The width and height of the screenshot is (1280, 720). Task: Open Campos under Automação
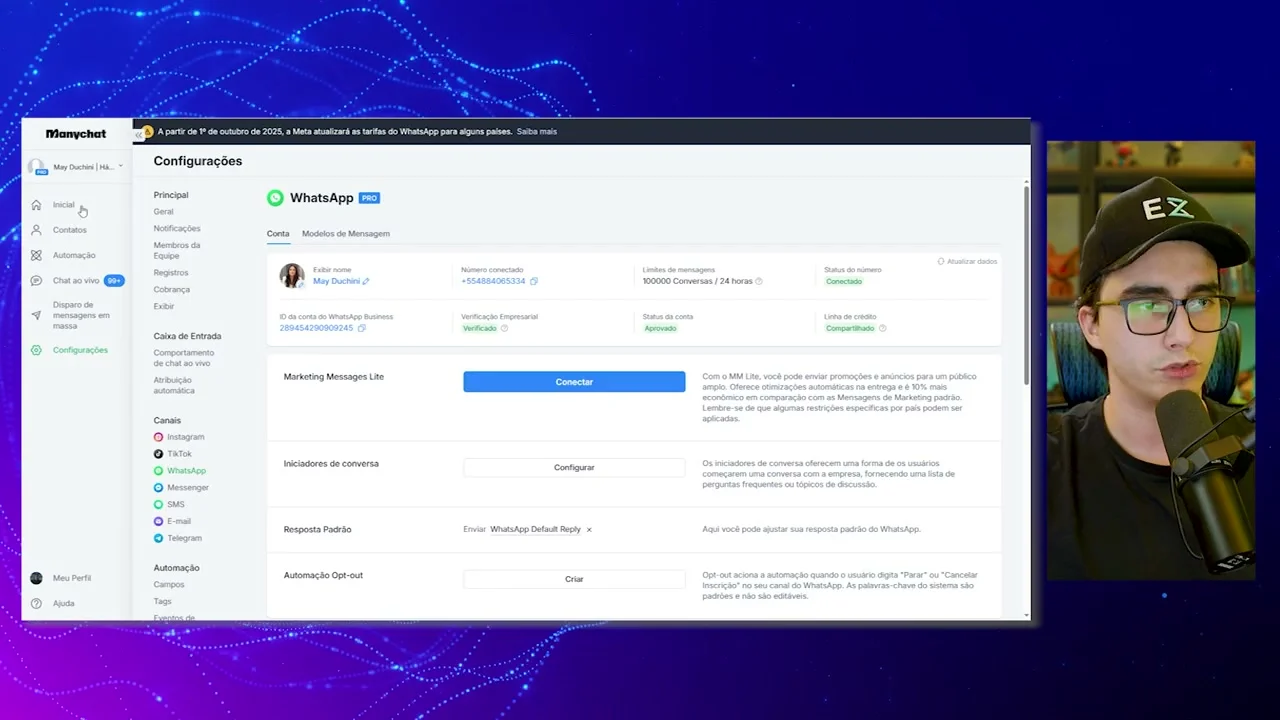click(169, 585)
